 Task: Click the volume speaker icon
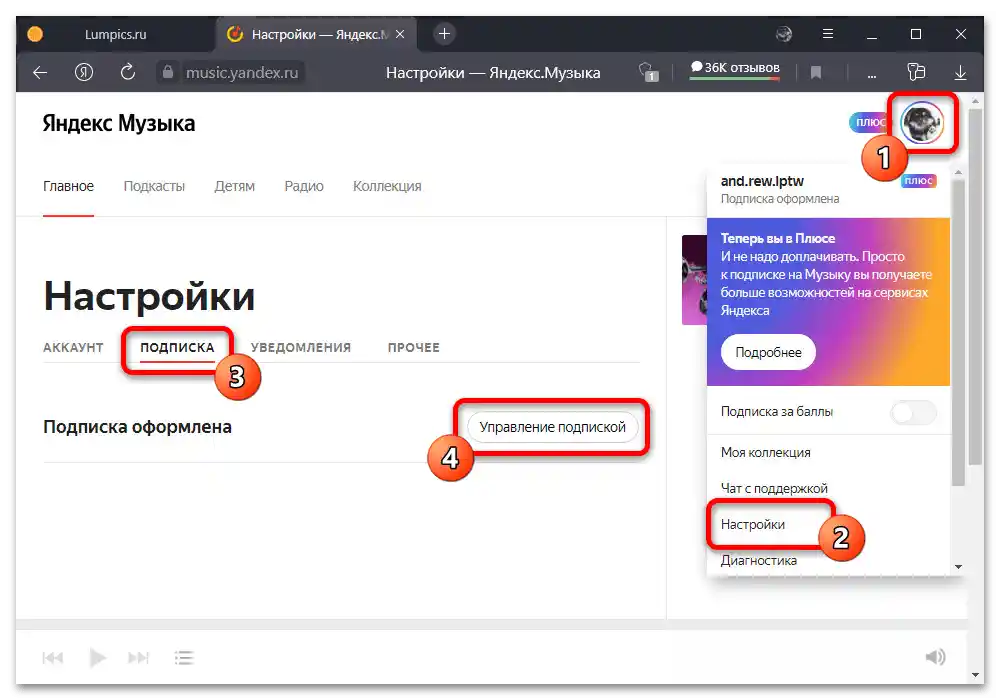[x=936, y=657]
